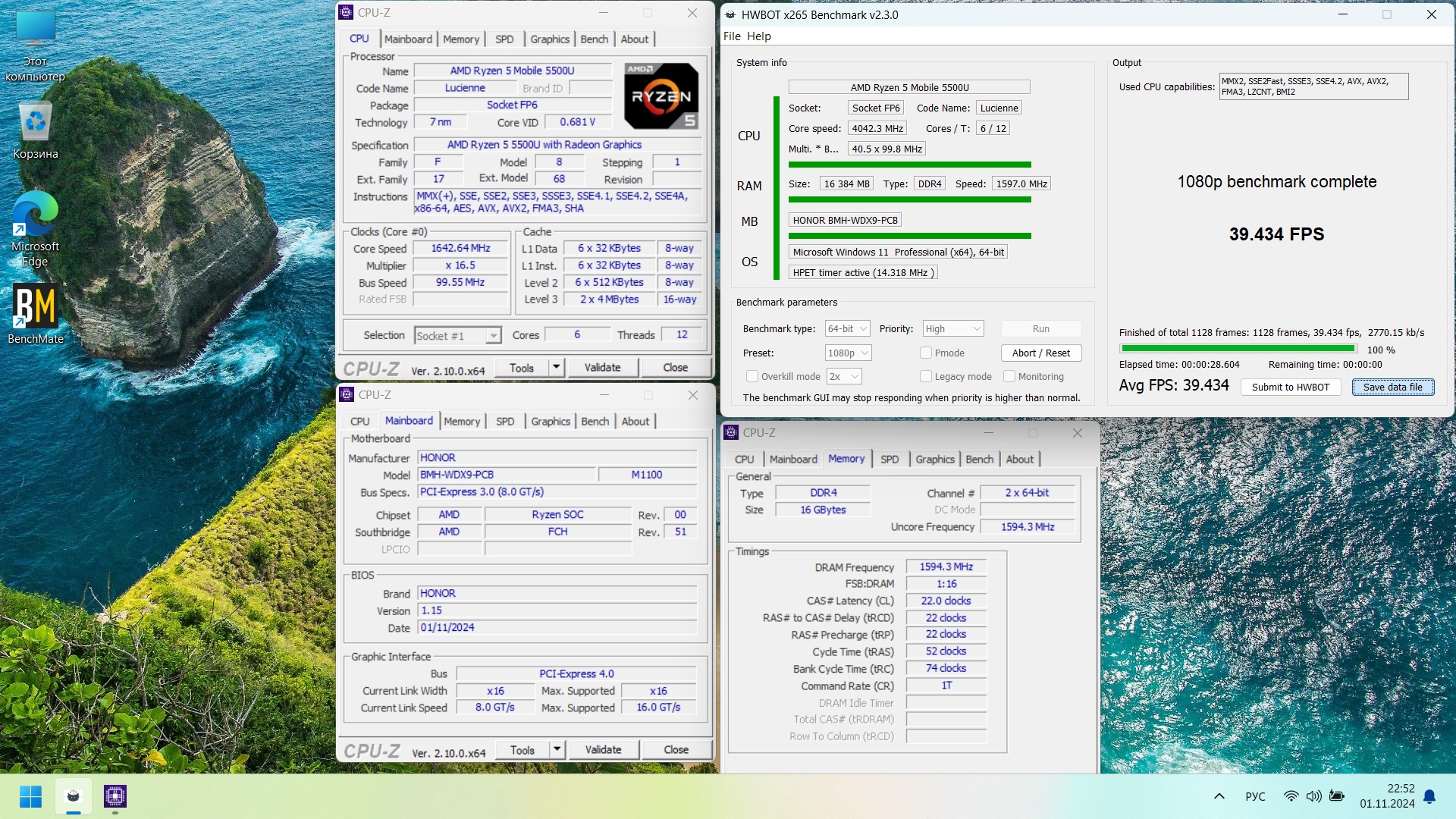The width and height of the screenshot is (1456, 819).
Task: Enable the Monitoring checkbox
Action: [1009, 376]
